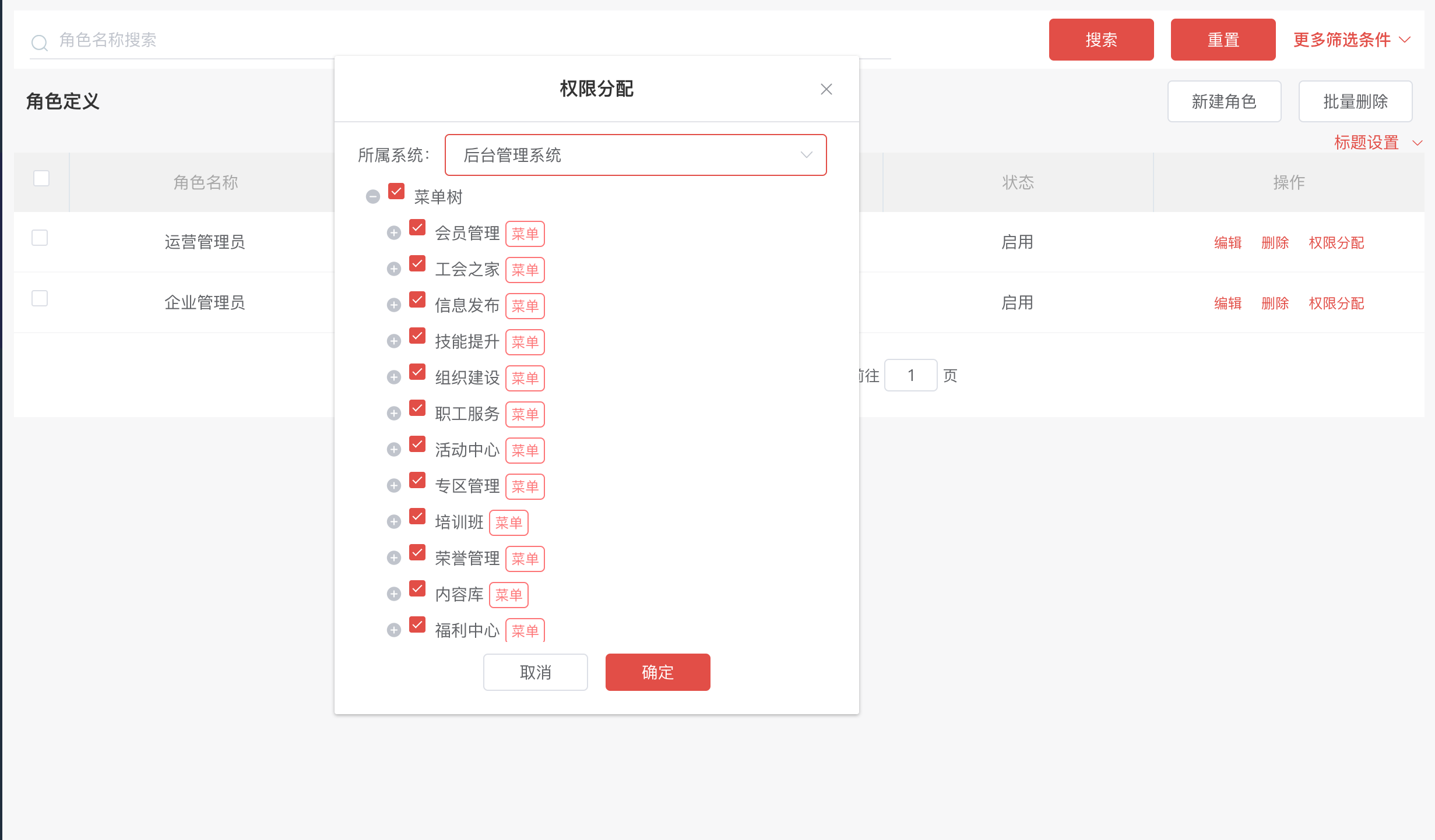Click the 菜单 tag beside 内容库

[508, 595]
